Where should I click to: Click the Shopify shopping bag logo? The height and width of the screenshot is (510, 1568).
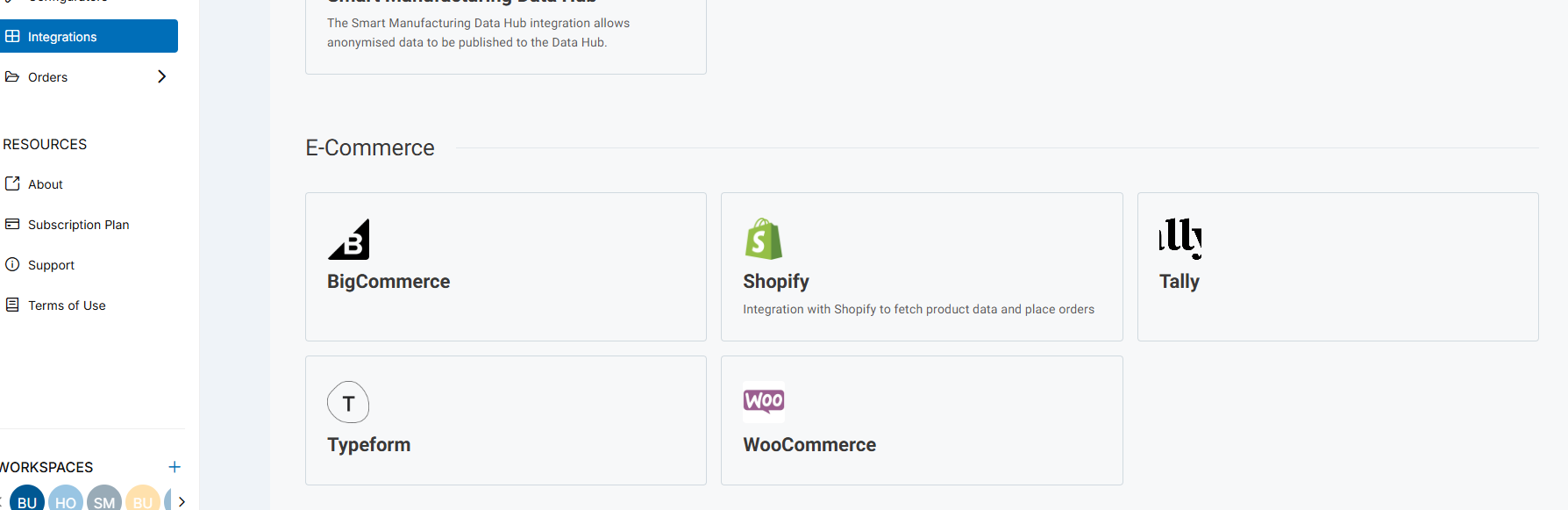(763, 239)
